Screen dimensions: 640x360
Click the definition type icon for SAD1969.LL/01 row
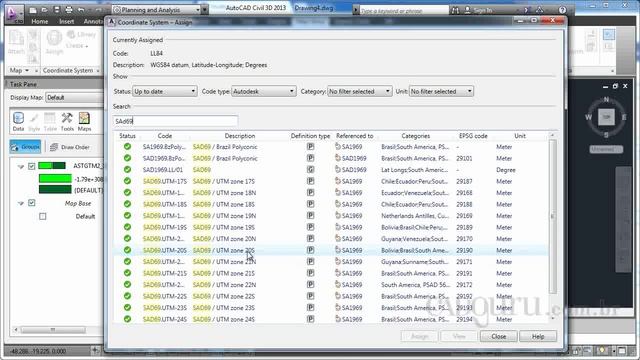310,169
